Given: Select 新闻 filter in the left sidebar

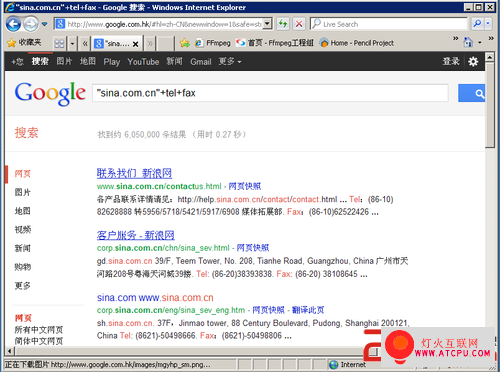Looking at the screenshot, I should tap(23, 248).
